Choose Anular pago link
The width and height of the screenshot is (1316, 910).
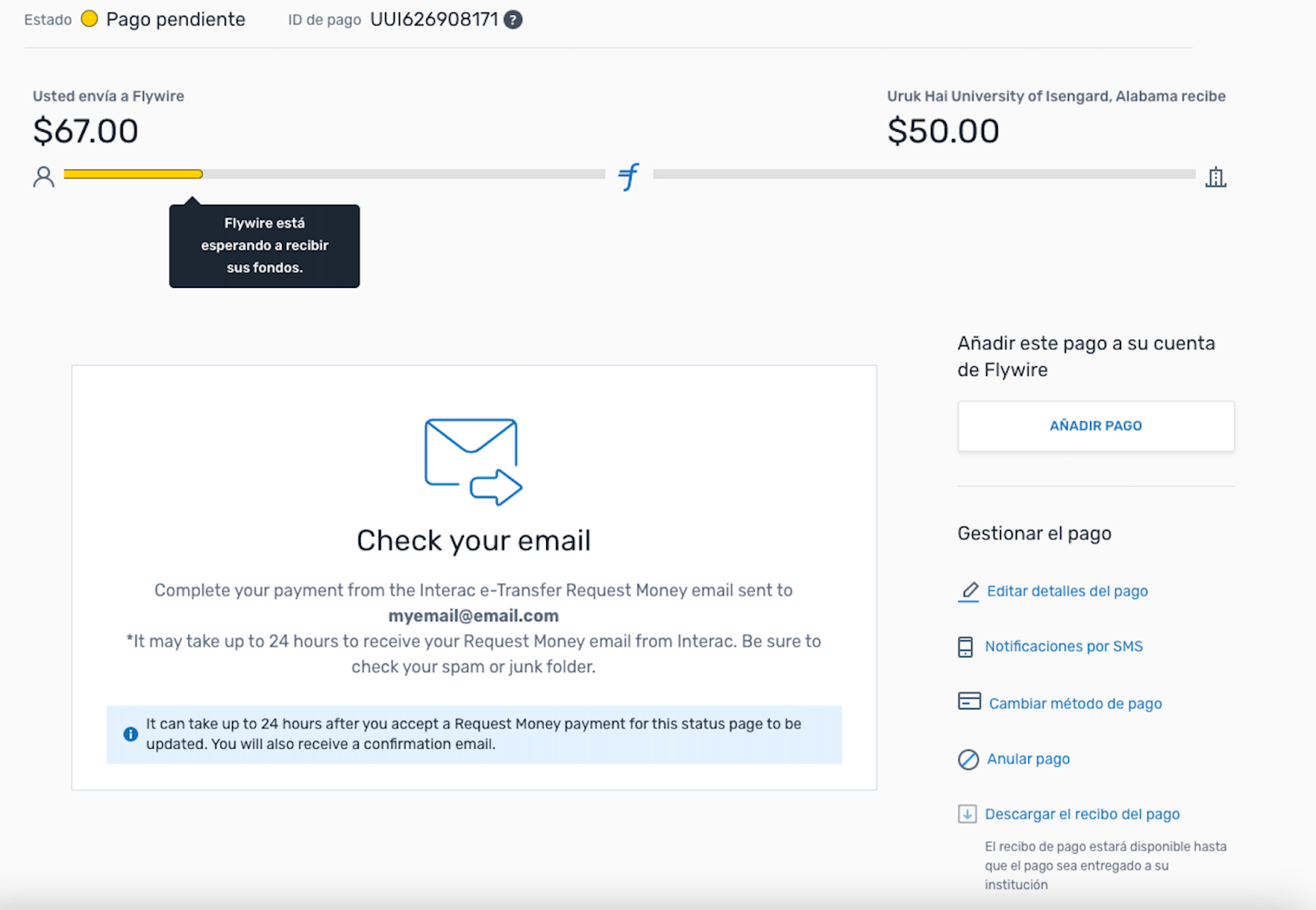pyautogui.click(x=1028, y=759)
